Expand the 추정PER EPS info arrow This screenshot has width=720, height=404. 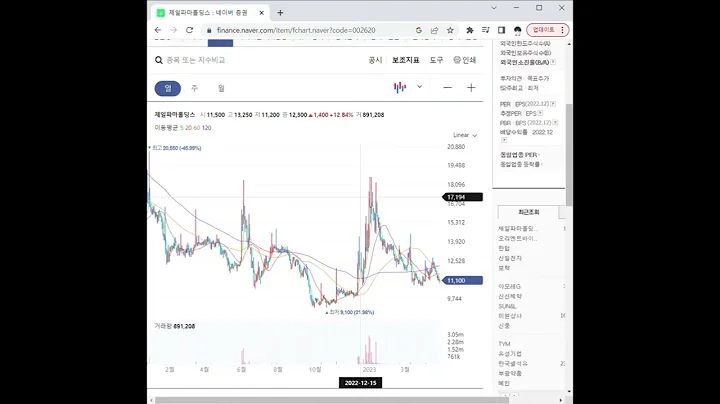540,113
